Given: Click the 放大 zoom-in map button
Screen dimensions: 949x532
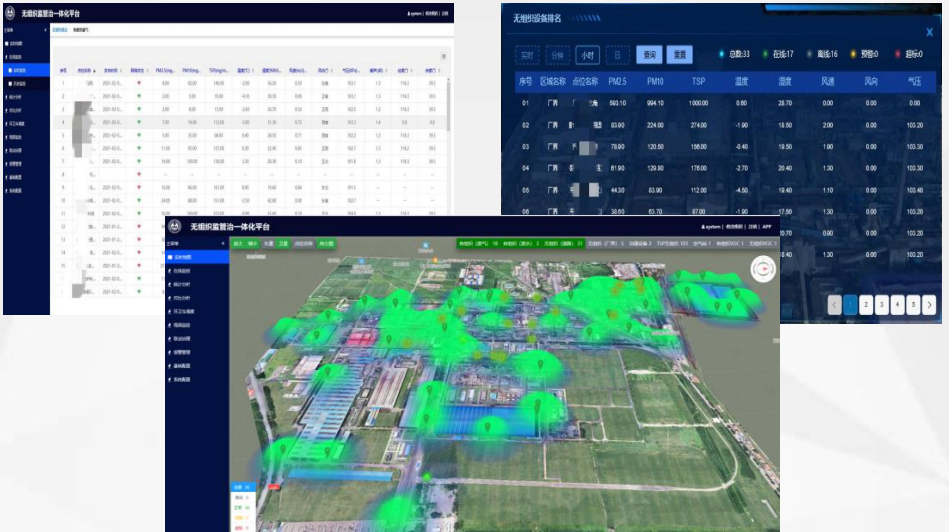Looking at the screenshot, I should [x=238, y=243].
